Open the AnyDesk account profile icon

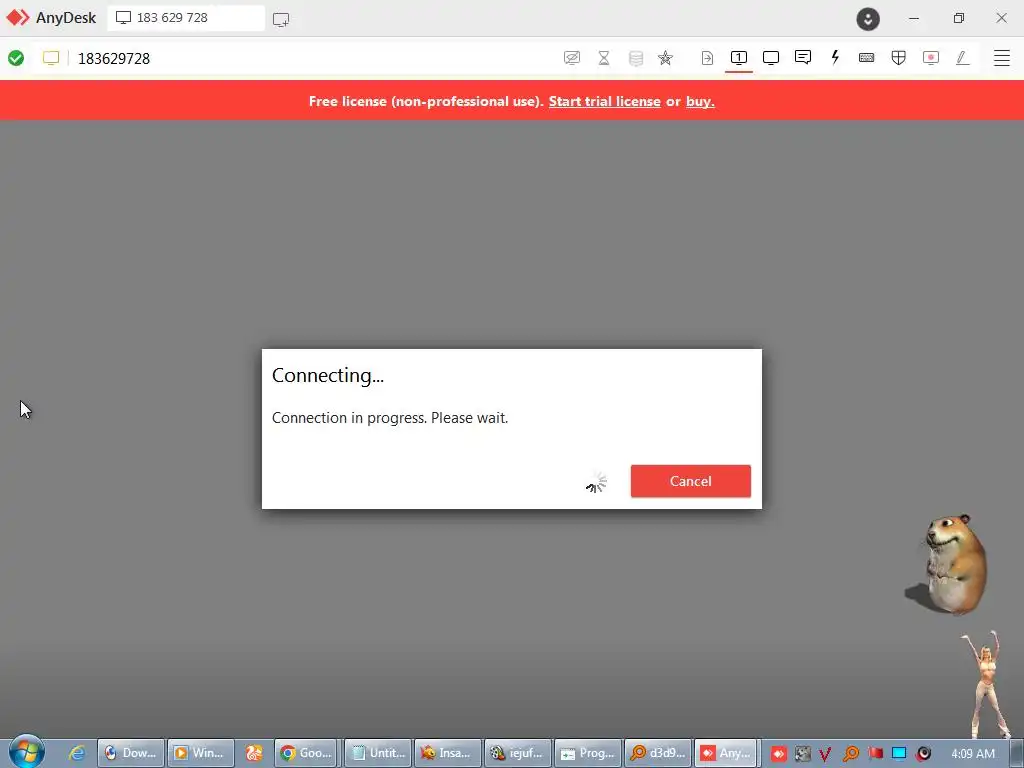click(x=868, y=18)
